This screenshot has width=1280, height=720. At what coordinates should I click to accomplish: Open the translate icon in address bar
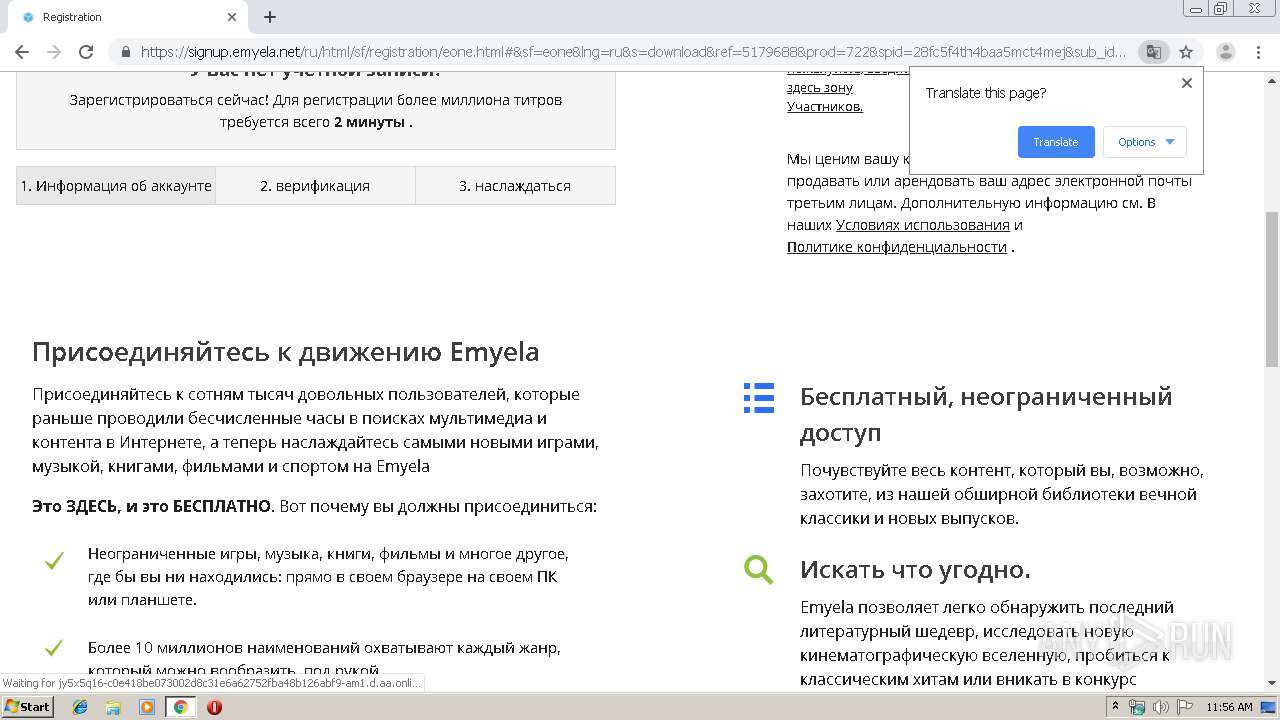point(1153,52)
